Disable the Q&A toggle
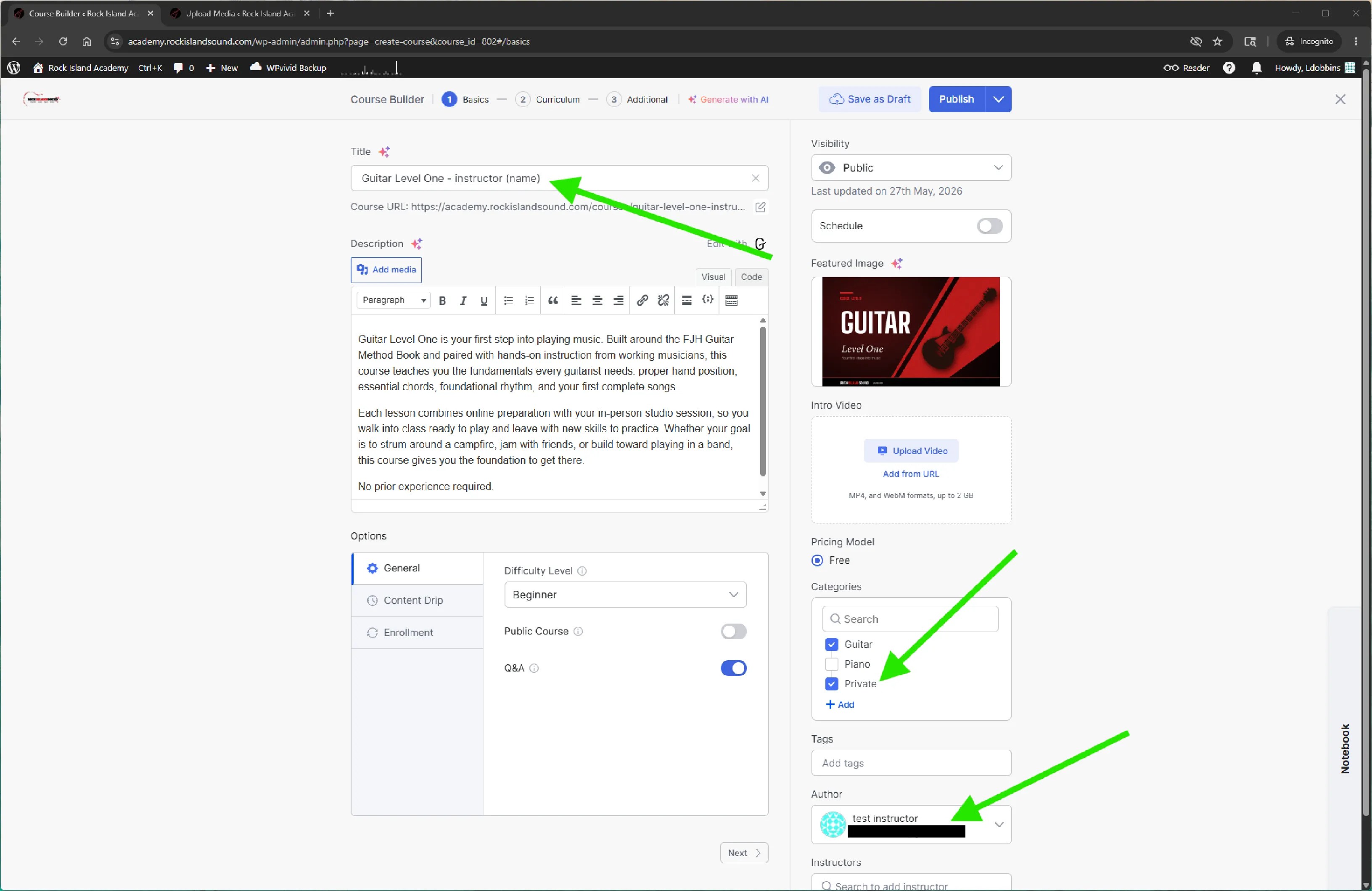This screenshot has width=1372, height=891. click(733, 669)
